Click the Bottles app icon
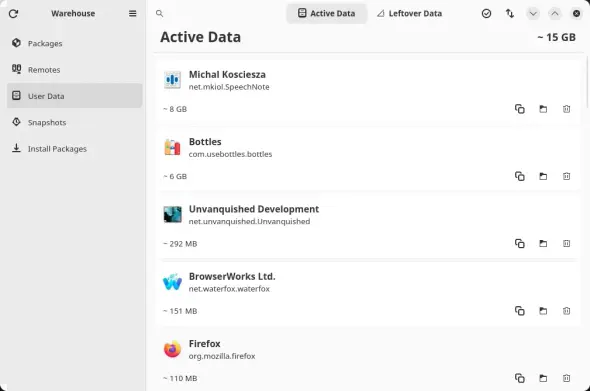Screen dimensions: 590x391 pyautogui.click(x=172, y=147)
